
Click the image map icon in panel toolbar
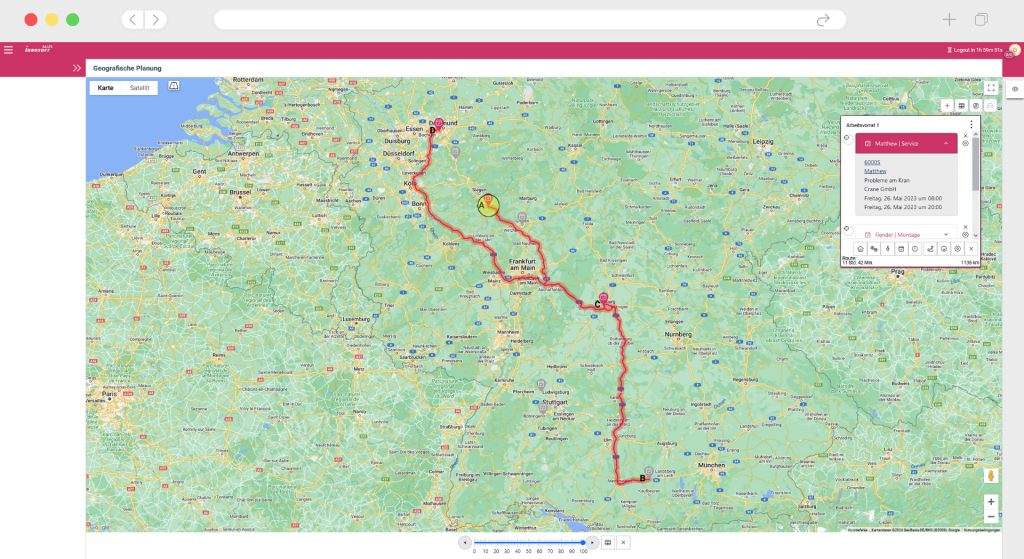tap(944, 249)
